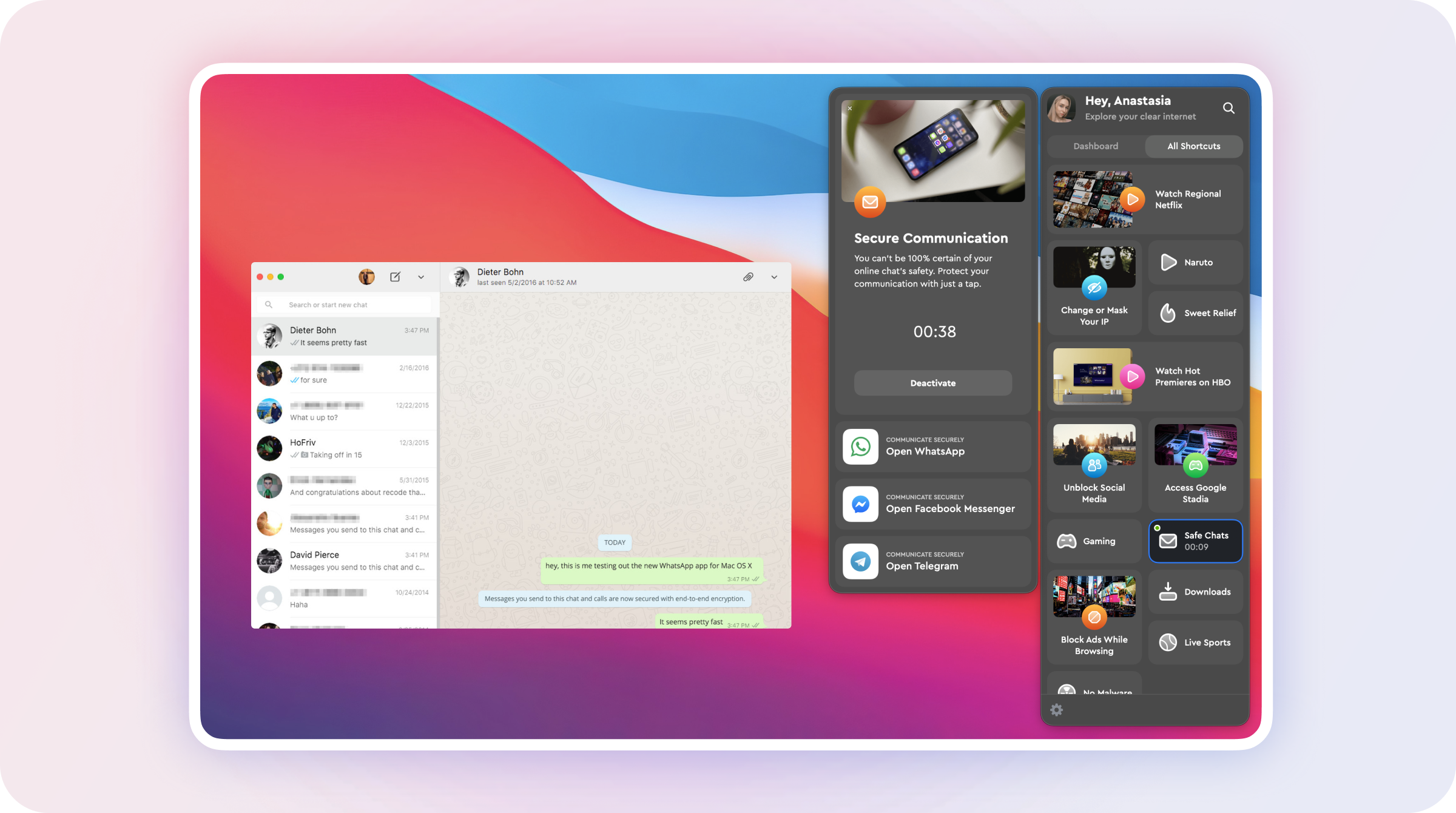Open the chat about congratulations about recode
1456x813 pixels.
pos(344,486)
